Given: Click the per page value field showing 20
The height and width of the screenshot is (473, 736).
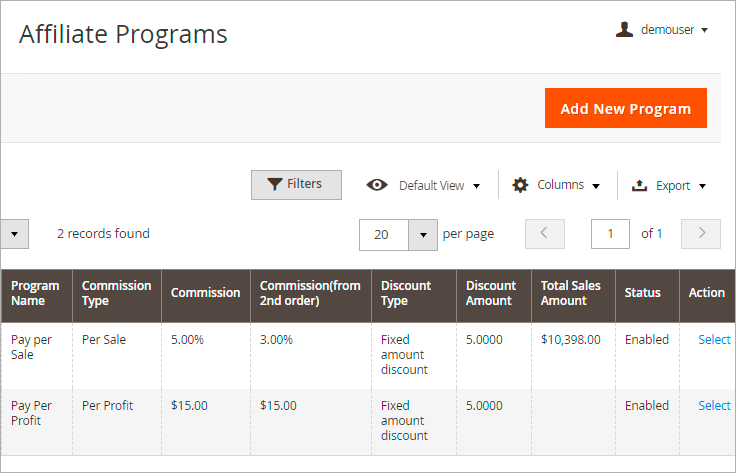Looking at the screenshot, I should click(x=384, y=234).
